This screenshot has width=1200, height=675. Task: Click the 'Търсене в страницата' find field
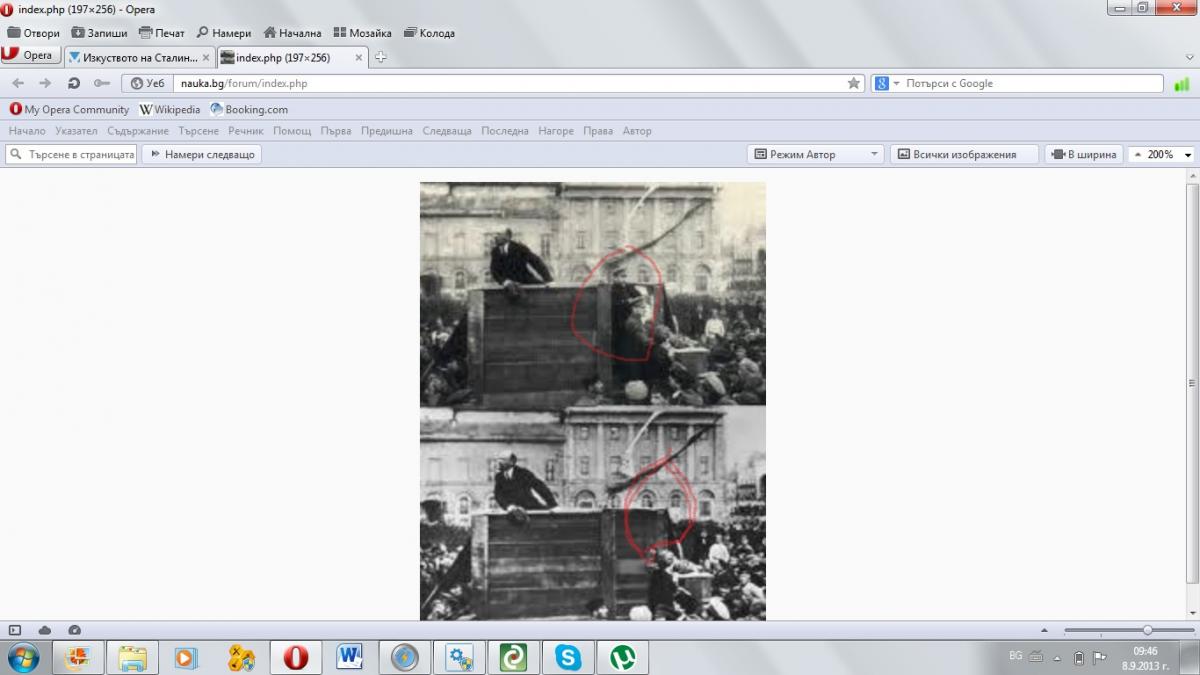[71, 155]
